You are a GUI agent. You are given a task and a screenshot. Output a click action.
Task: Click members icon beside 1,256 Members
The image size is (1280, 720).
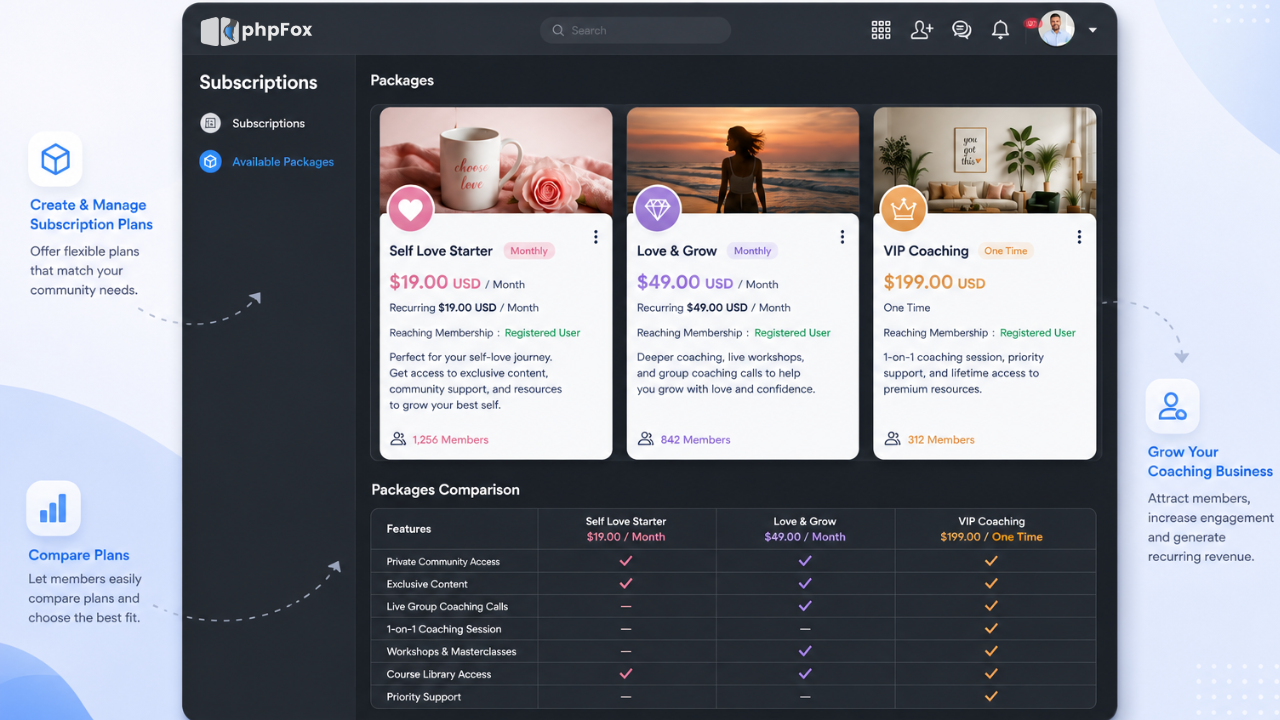click(398, 439)
